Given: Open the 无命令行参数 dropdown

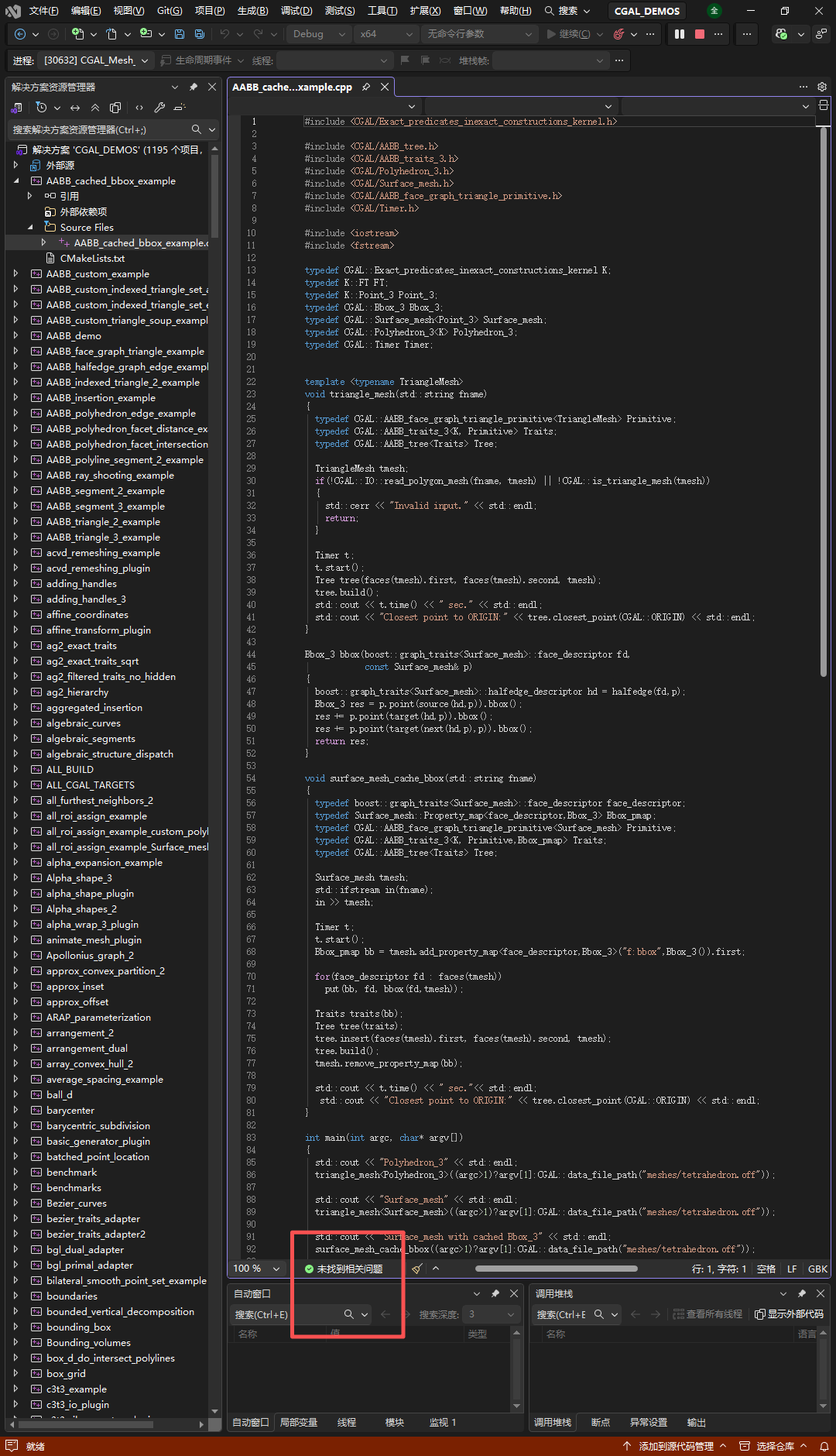Looking at the screenshot, I should pos(480,34).
